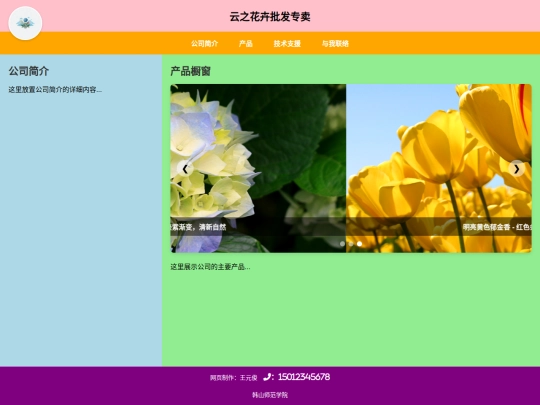Open the 产品 navigation item
This screenshot has height=405, width=540.
click(x=246, y=43)
